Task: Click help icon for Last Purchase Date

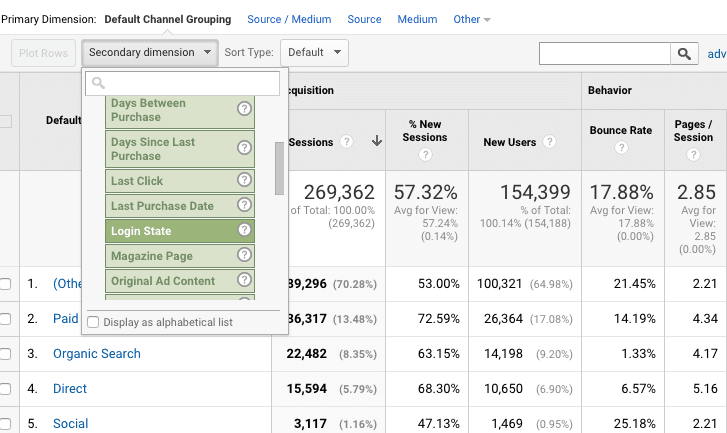Action: (x=244, y=205)
